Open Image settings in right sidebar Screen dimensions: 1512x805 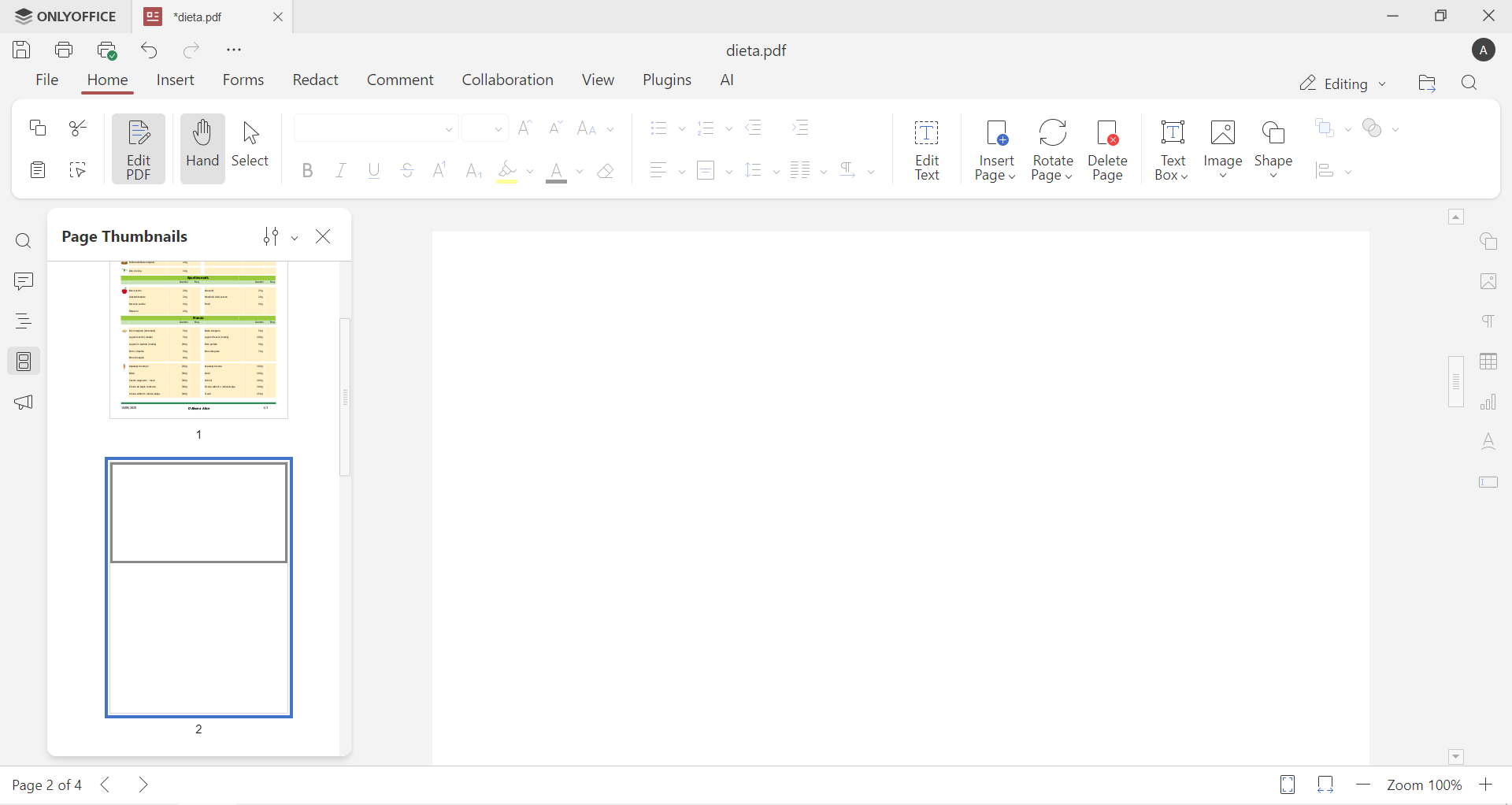(1490, 281)
